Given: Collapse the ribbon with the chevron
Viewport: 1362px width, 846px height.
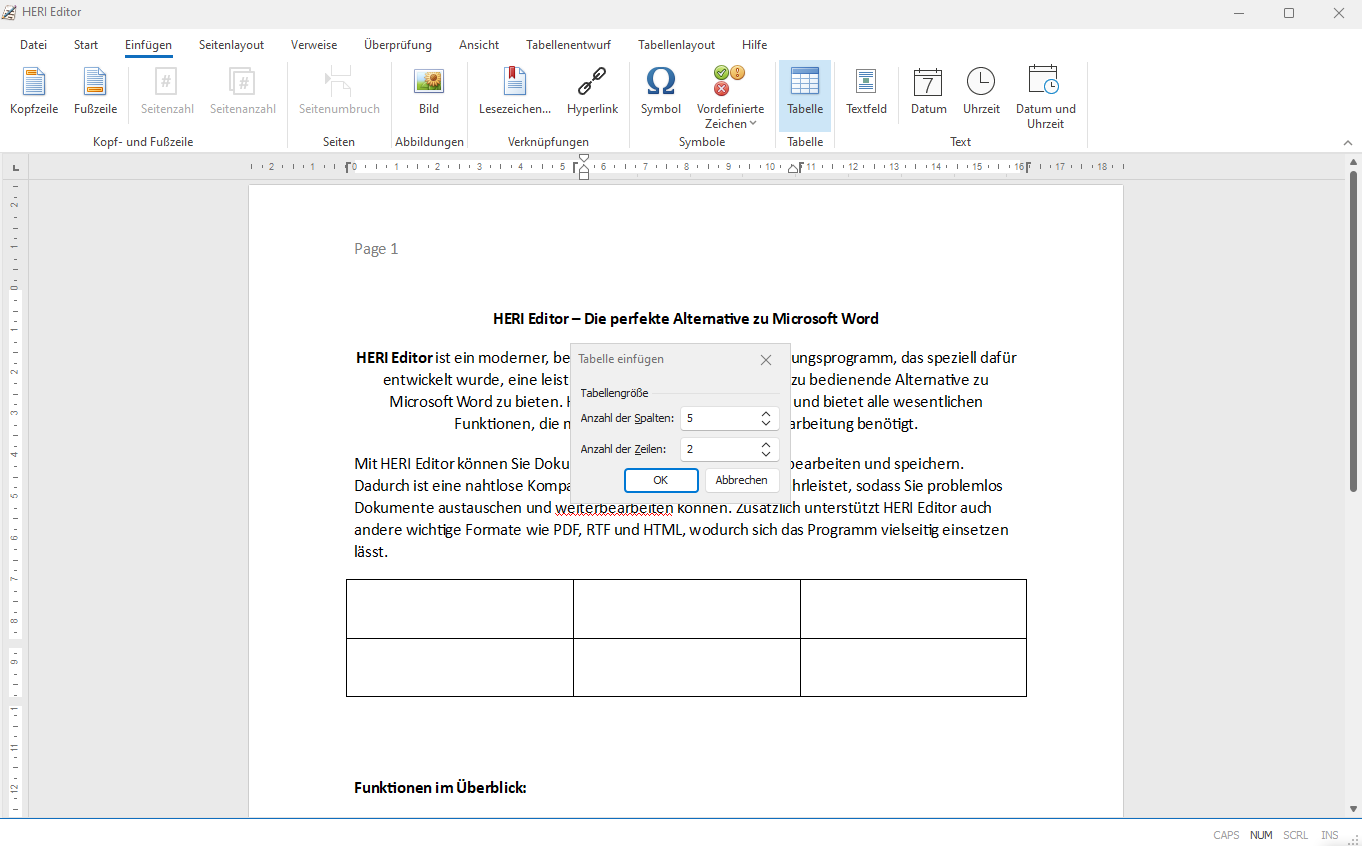Looking at the screenshot, I should click(1347, 143).
